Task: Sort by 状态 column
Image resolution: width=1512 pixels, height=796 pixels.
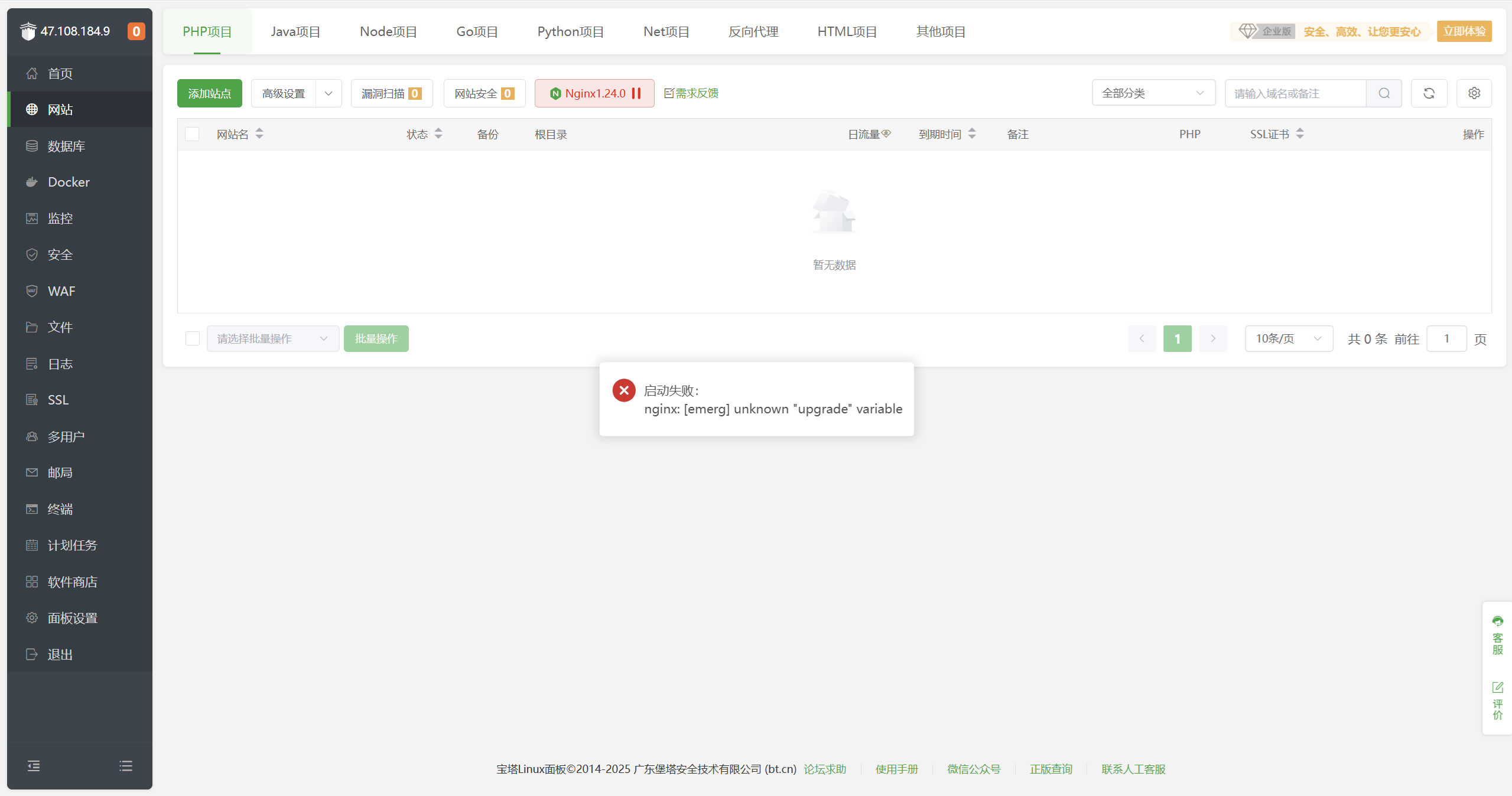Action: tap(438, 134)
